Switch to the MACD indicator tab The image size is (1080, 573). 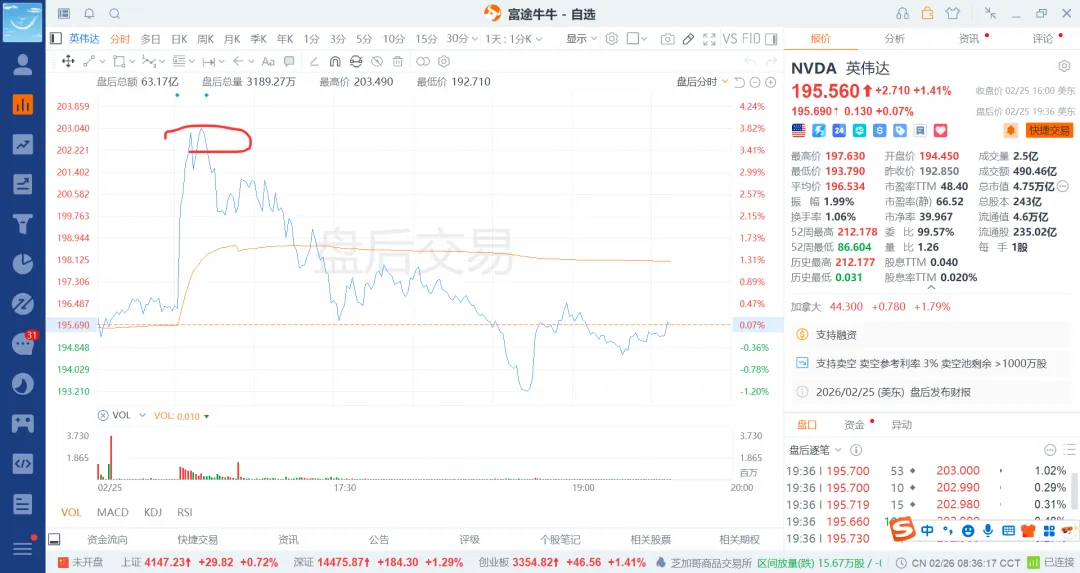[x=113, y=512]
